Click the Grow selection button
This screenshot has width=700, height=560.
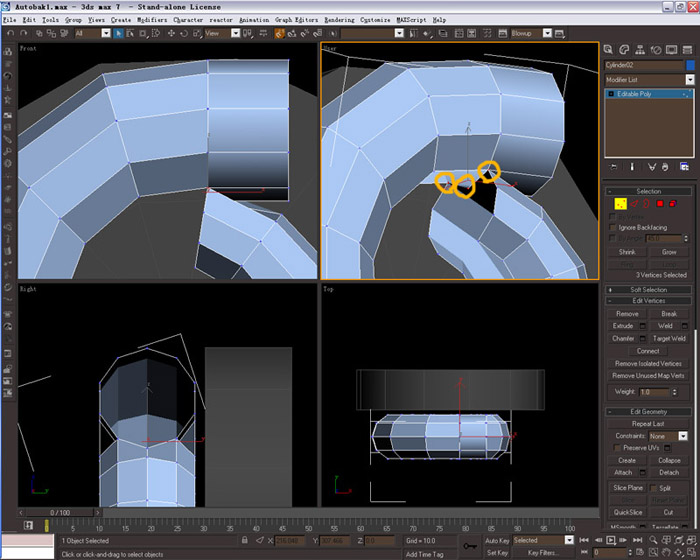pyautogui.click(x=669, y=252)
